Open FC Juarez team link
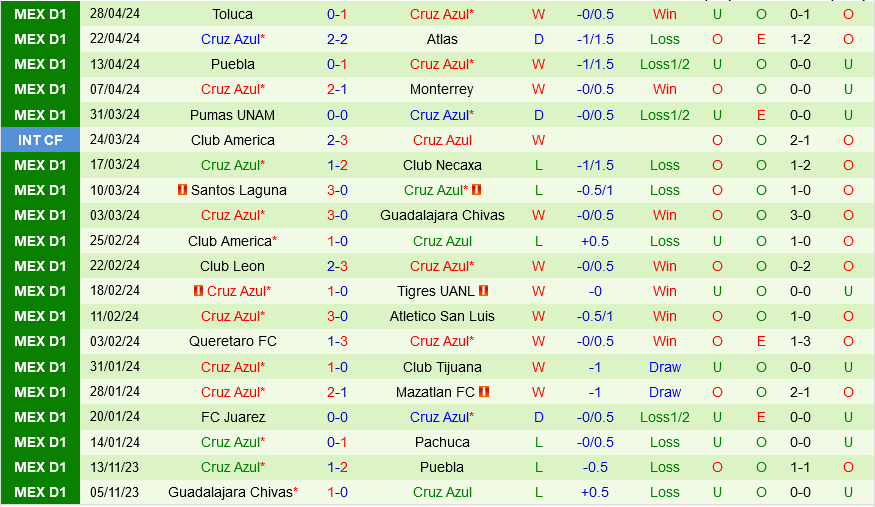The image size is (875, 507). pyautogui.click(x=233, y=417)
